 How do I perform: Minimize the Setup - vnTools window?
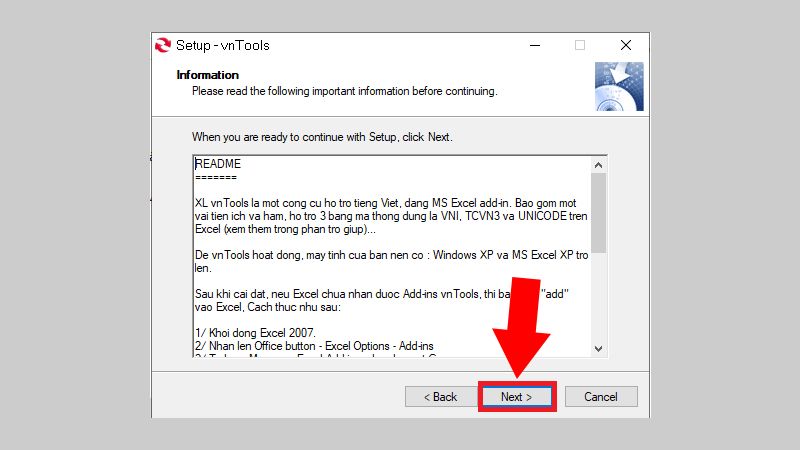click(533, 45)
